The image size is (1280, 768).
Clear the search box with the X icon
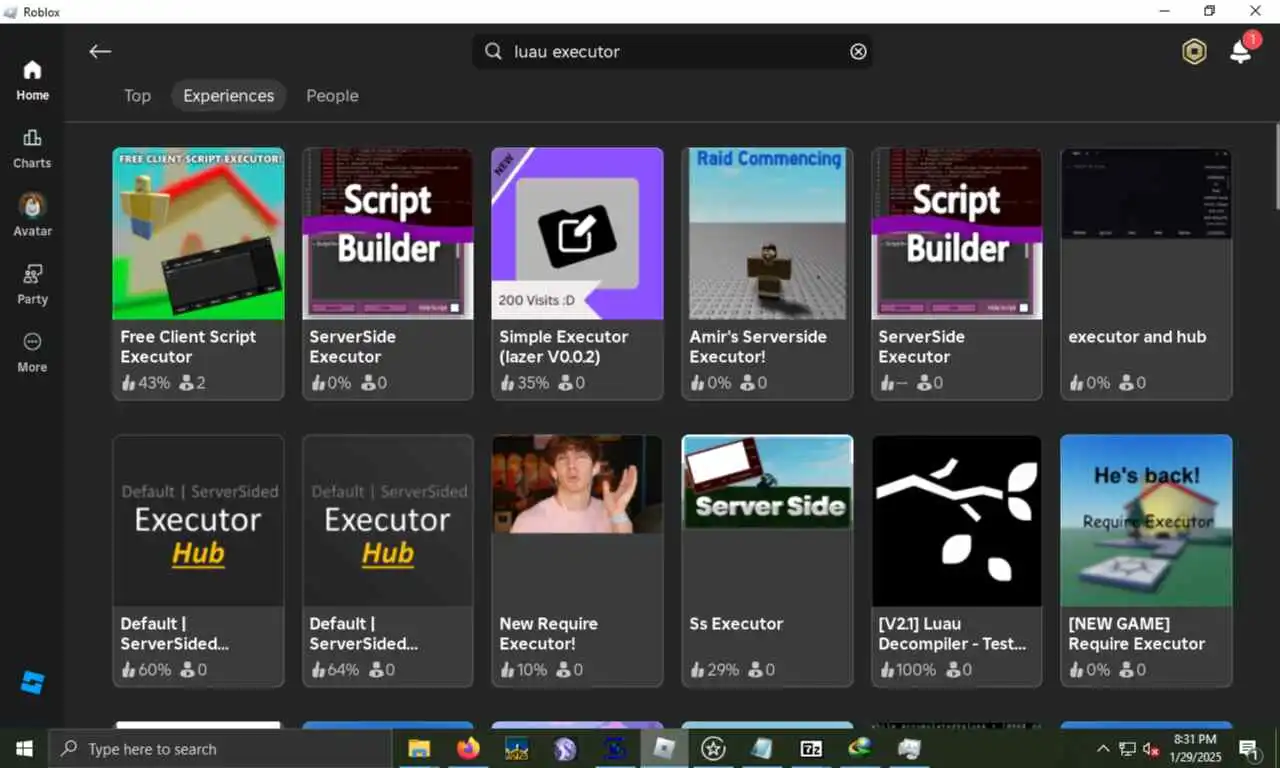coord(858,51)
